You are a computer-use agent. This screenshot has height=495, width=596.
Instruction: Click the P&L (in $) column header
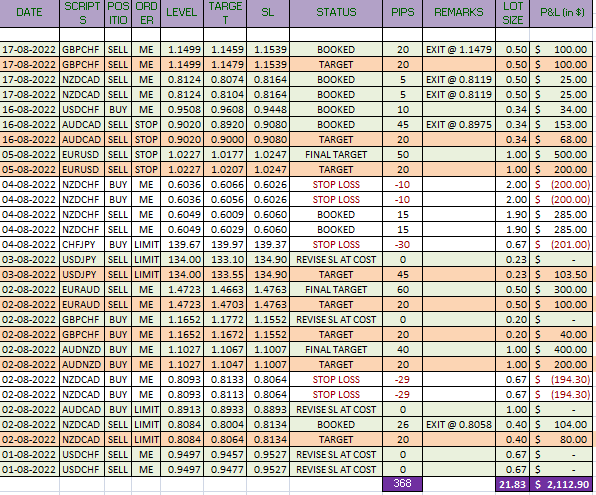pos(562,13)
